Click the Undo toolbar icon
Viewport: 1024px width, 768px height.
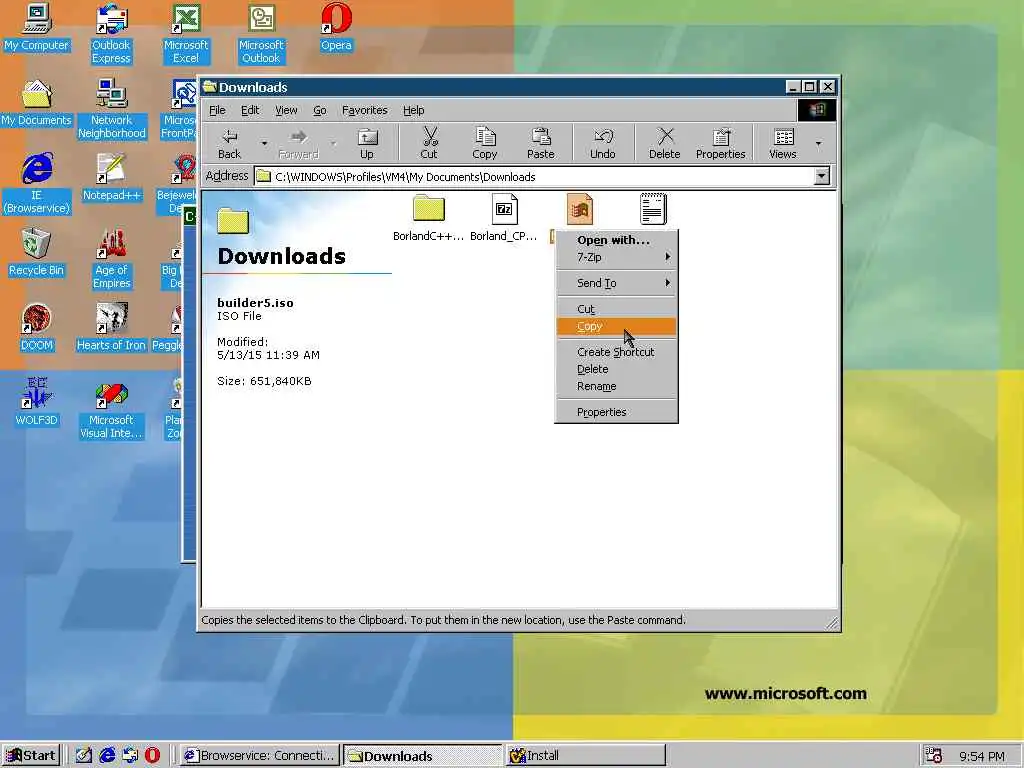coord(603,143)
